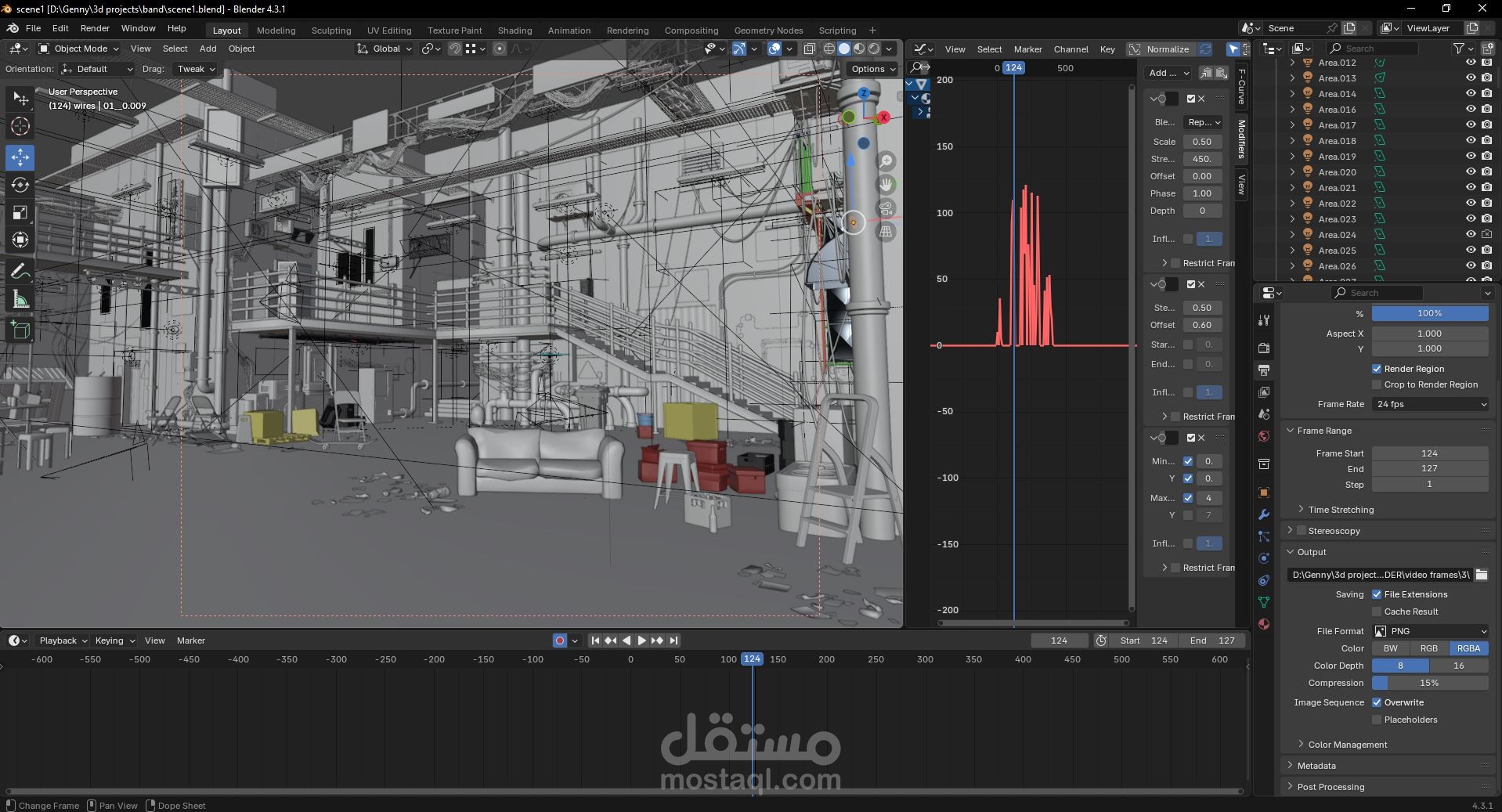Open the File menu
The image size is (1502, 812).
point(33,28)
